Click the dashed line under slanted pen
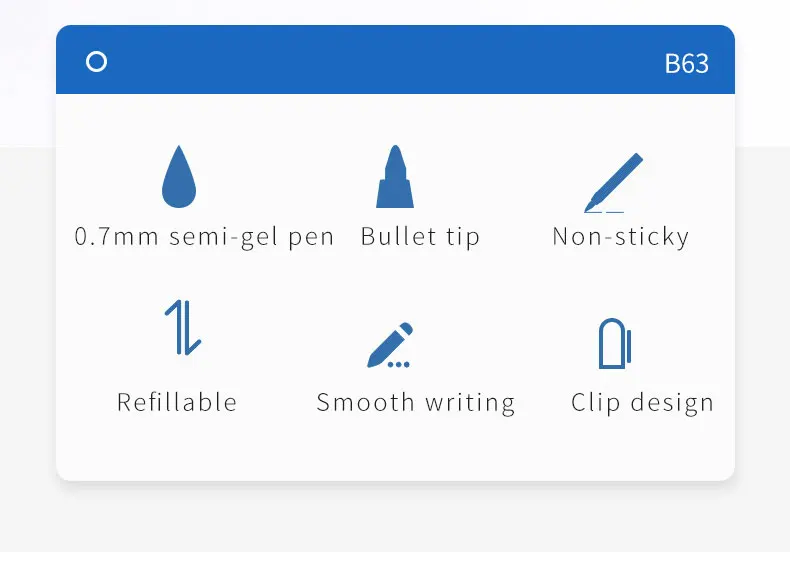 tap(605, 212)
